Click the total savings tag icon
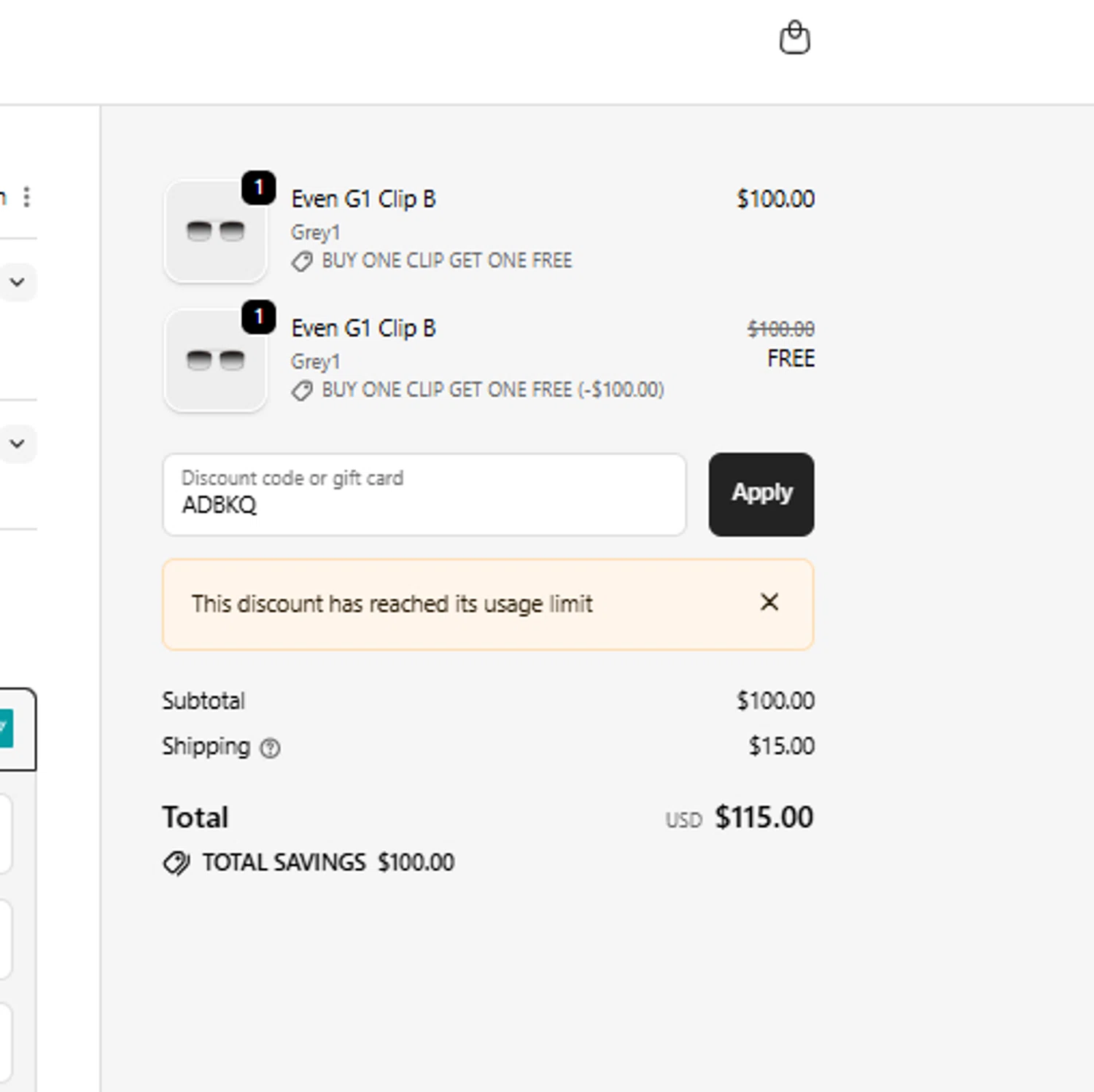The image size is (1094, 1092). [176, 863]
